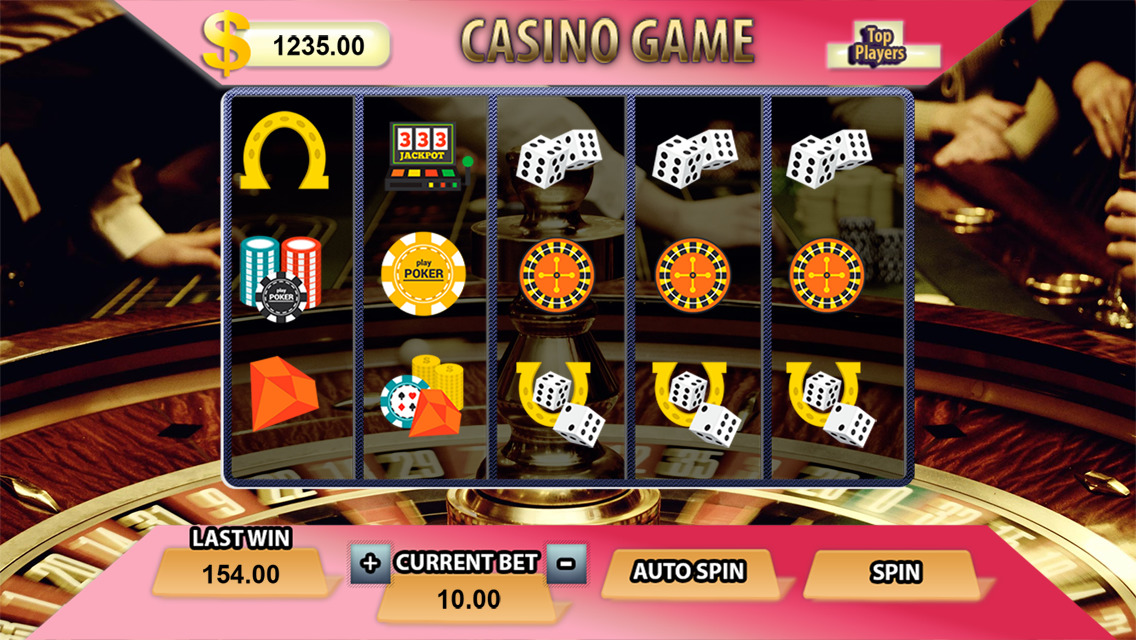
Task: Click the SPIN button
Action: click(896, 573)
